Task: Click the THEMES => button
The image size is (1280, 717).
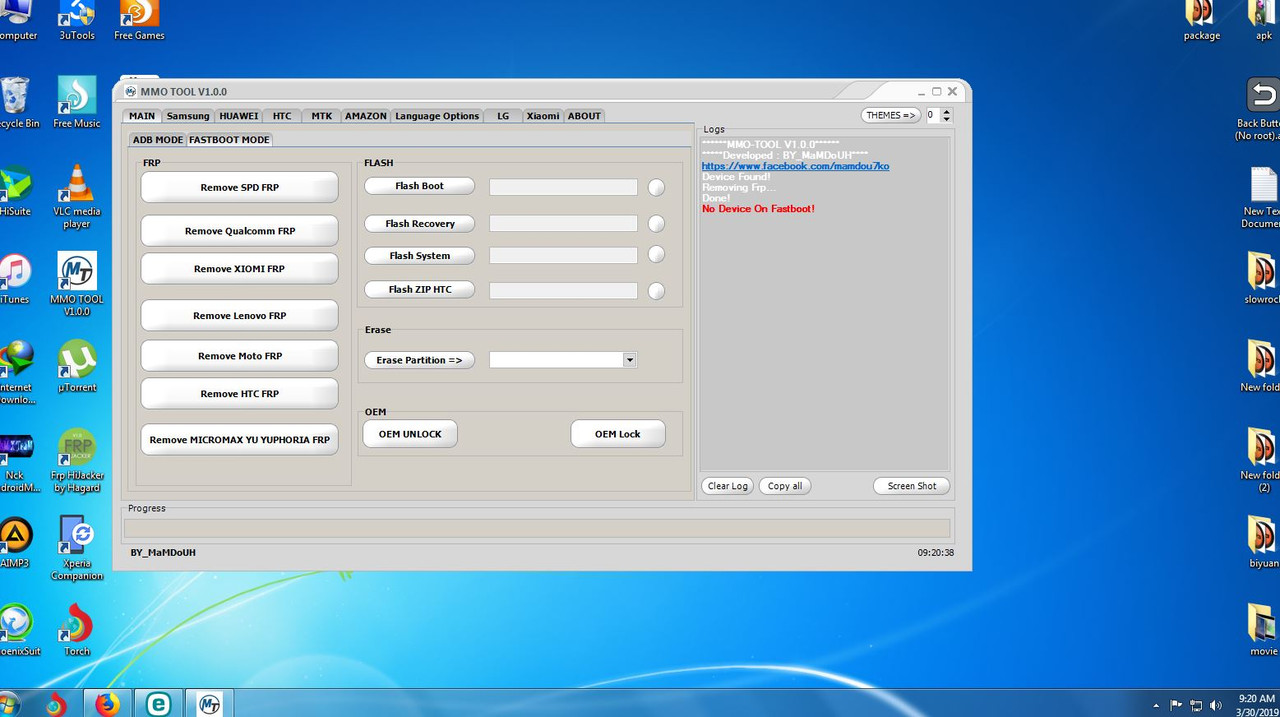Action: coord(891,116)
